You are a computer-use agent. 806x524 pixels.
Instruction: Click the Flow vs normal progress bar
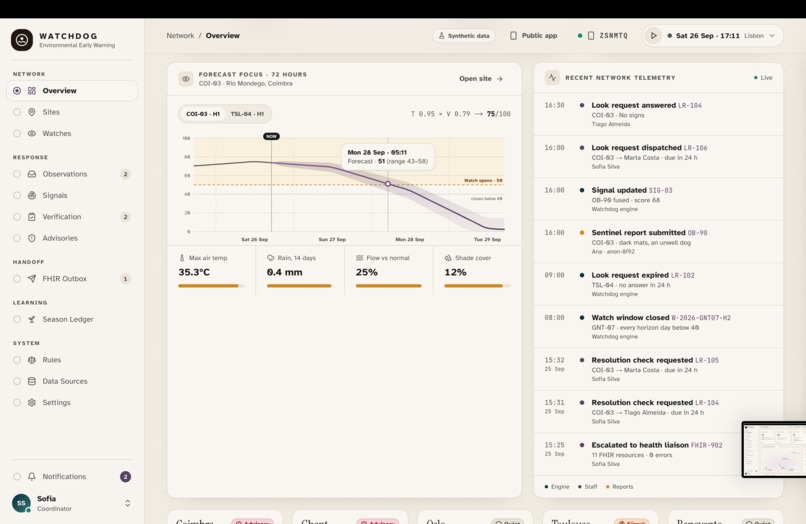[389, 285]
